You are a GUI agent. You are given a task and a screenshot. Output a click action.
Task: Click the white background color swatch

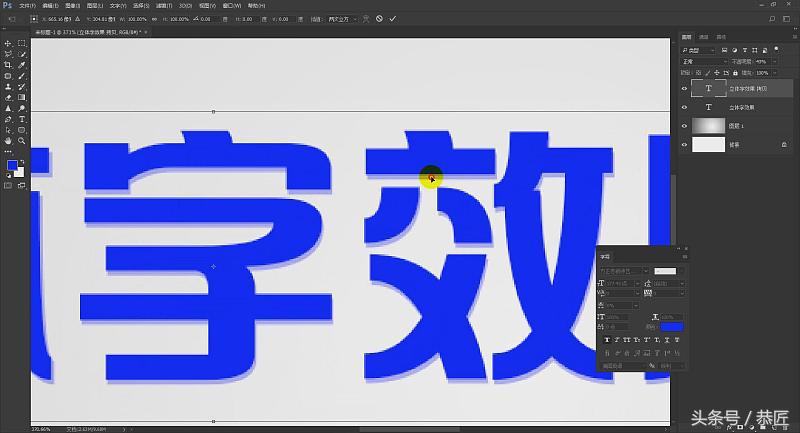(x=19, y=172)
